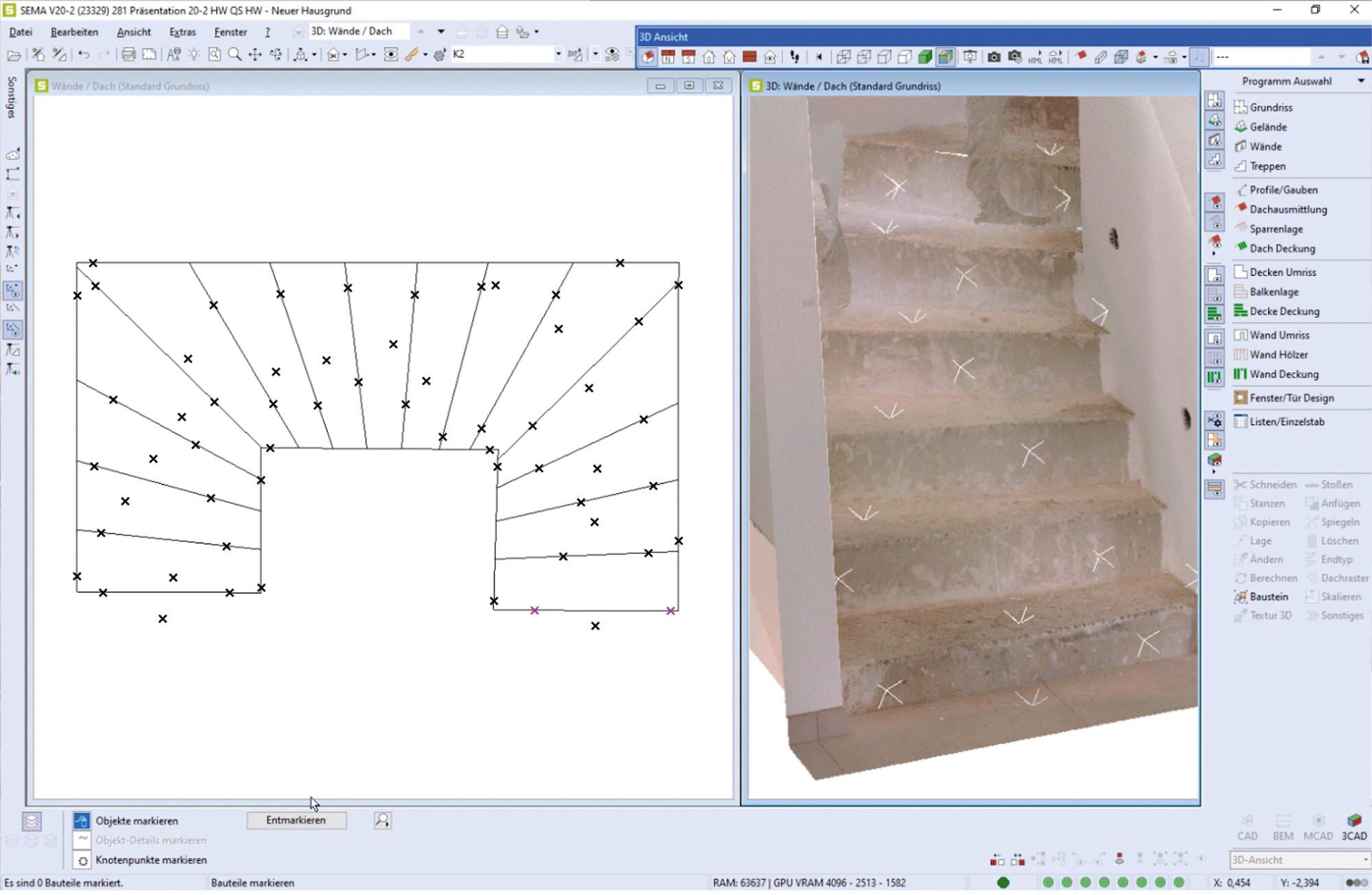Viewport: 1372px width, 895px height.
Task: Toggle the textured cube display mode
Action: (x=945, y=57)
